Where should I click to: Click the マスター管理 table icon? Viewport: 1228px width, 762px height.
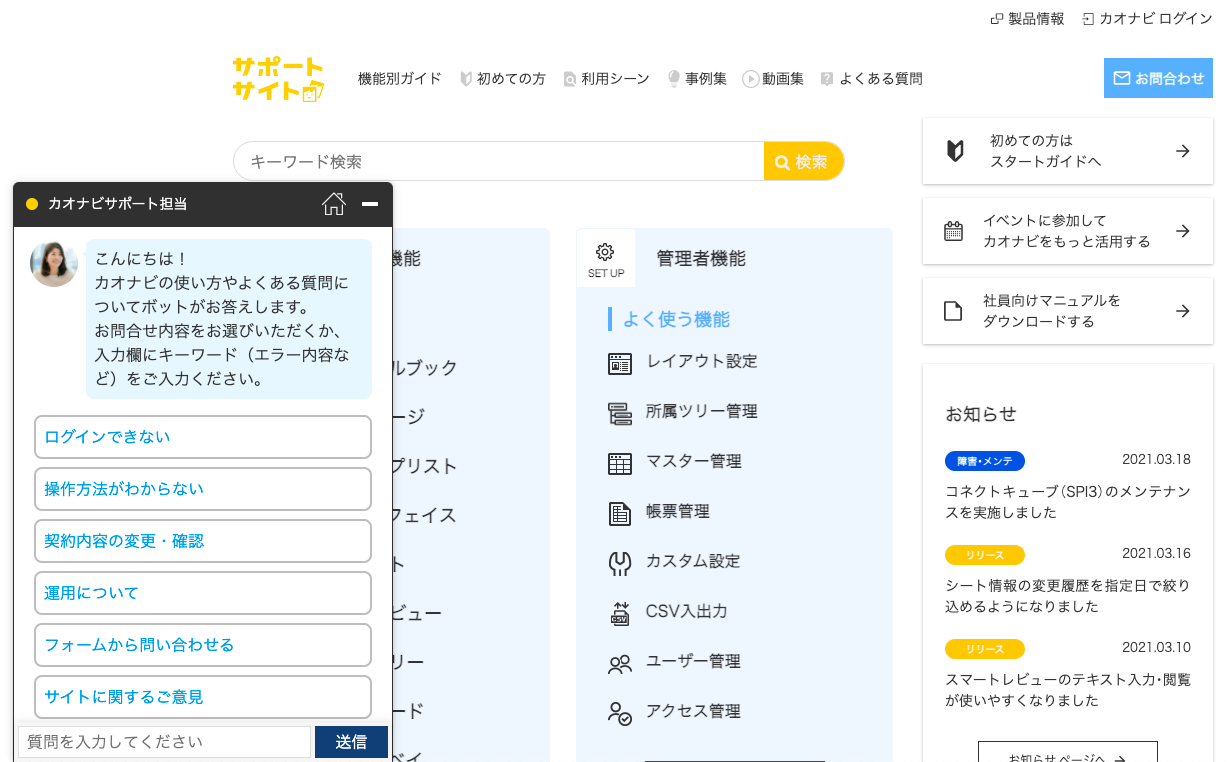pos(620,463)
